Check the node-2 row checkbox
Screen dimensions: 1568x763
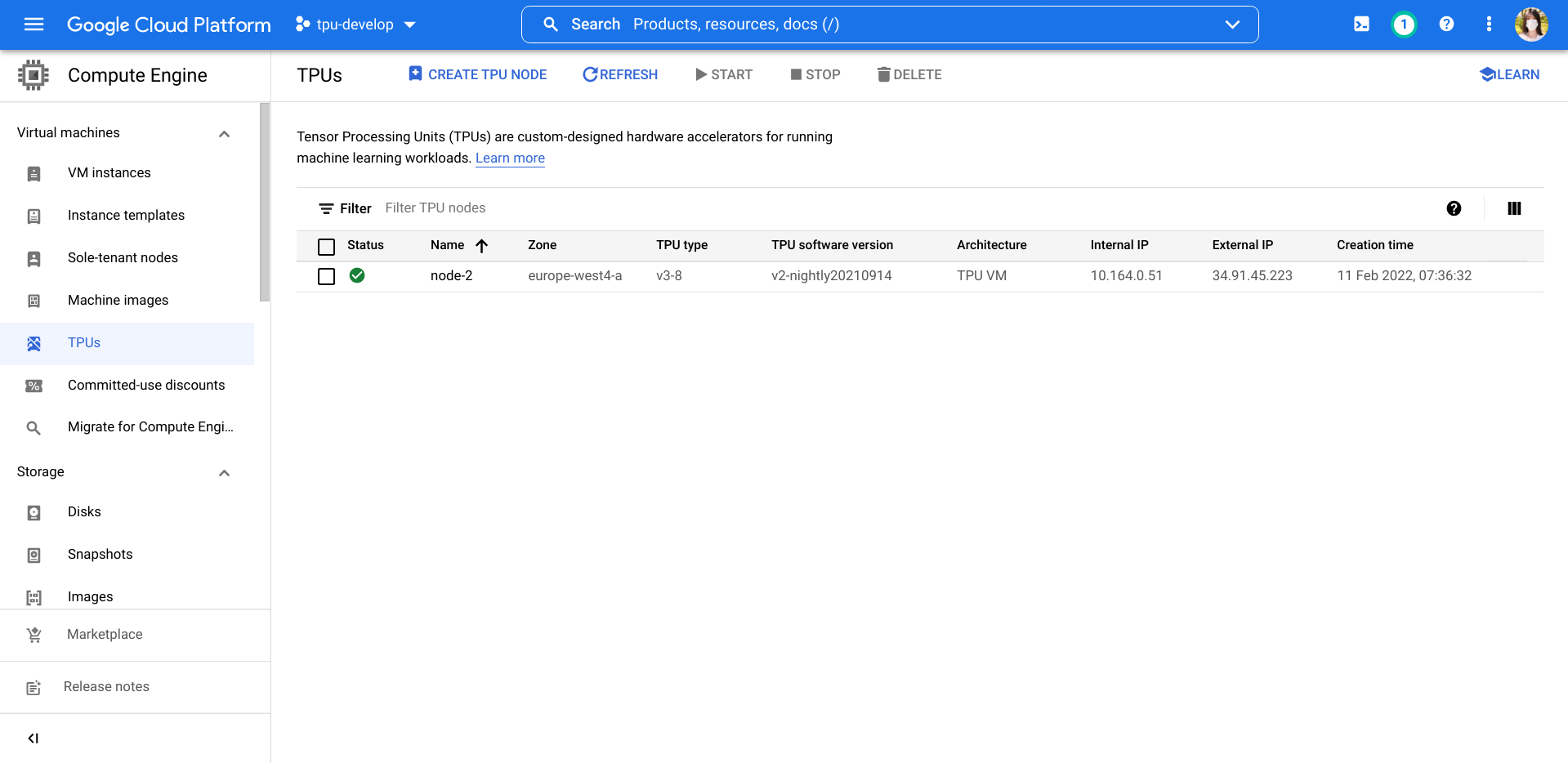[326, 276]
